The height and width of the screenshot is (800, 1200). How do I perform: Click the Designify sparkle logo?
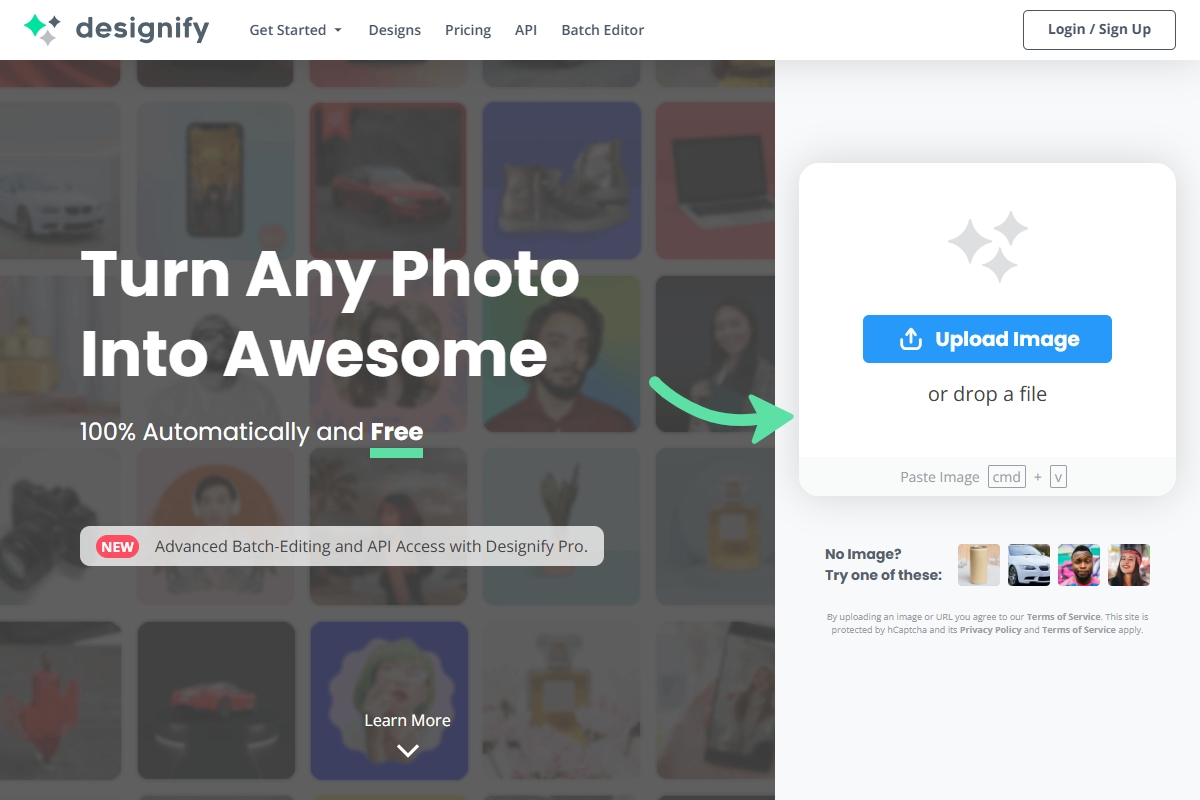[x=42, y=29]
